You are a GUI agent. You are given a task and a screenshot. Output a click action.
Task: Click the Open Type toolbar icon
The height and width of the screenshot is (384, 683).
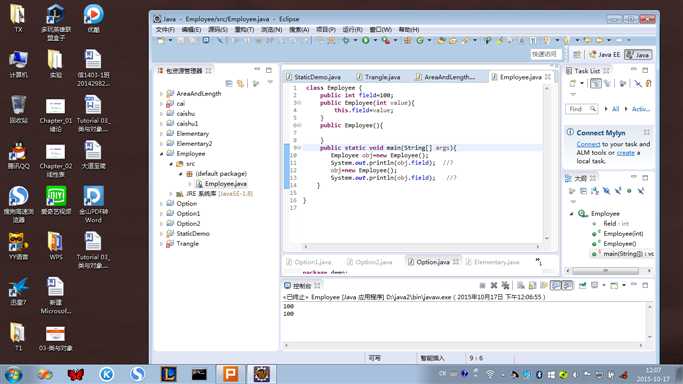(x=441, y=40)
